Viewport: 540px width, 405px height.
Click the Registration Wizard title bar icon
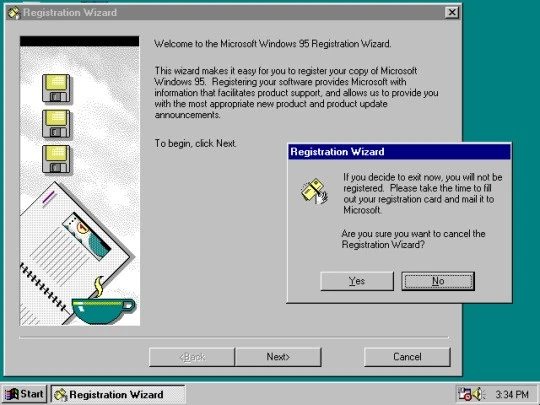click(x=14, y=13)
